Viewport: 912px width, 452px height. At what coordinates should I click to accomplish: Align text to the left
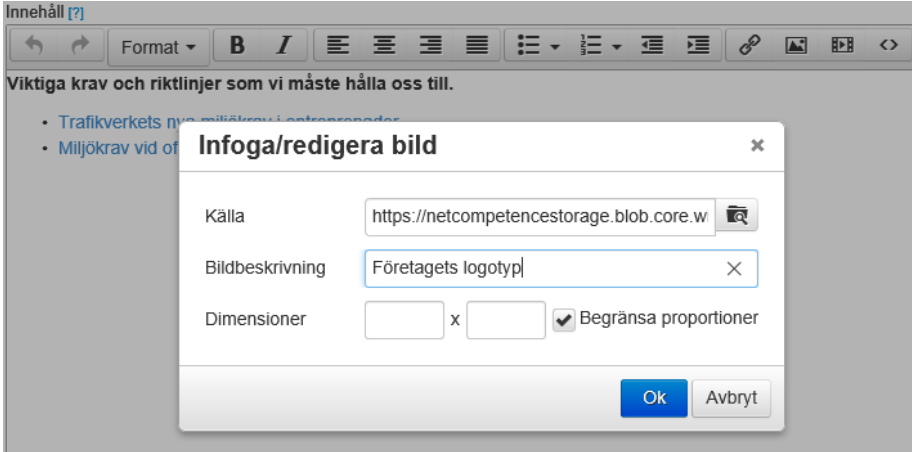pos(336,46)
